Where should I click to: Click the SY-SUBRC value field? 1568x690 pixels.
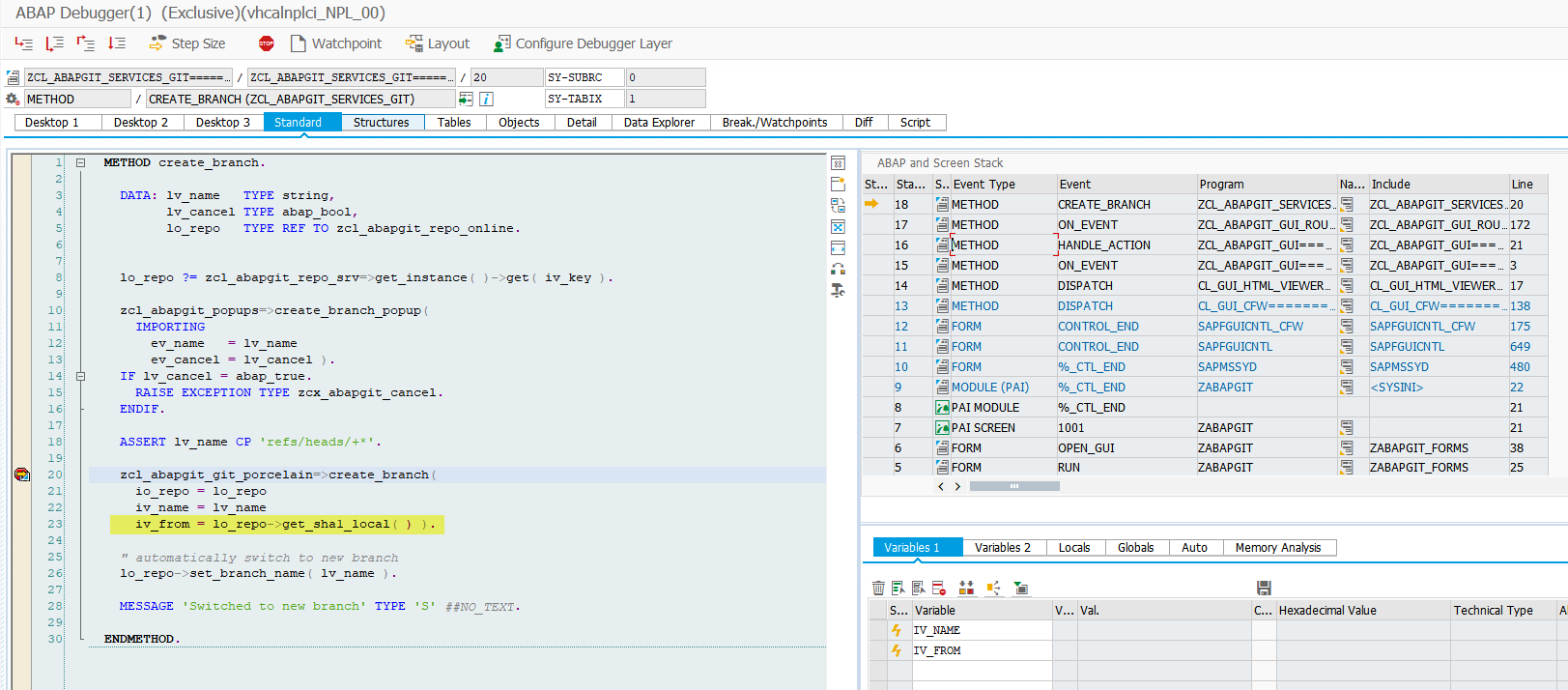(666, 77)
